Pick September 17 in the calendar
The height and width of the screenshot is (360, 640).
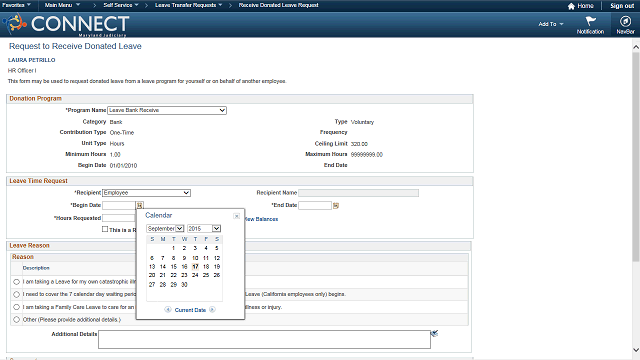pyautogui.click(x=195, y=267)
